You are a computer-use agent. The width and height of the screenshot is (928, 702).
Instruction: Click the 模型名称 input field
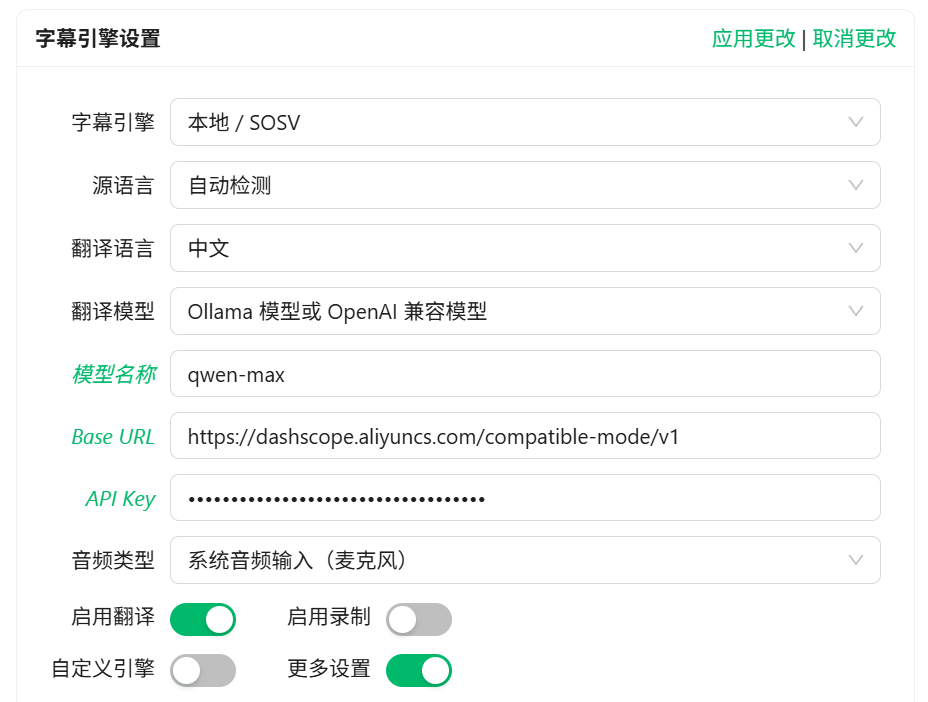524,374
